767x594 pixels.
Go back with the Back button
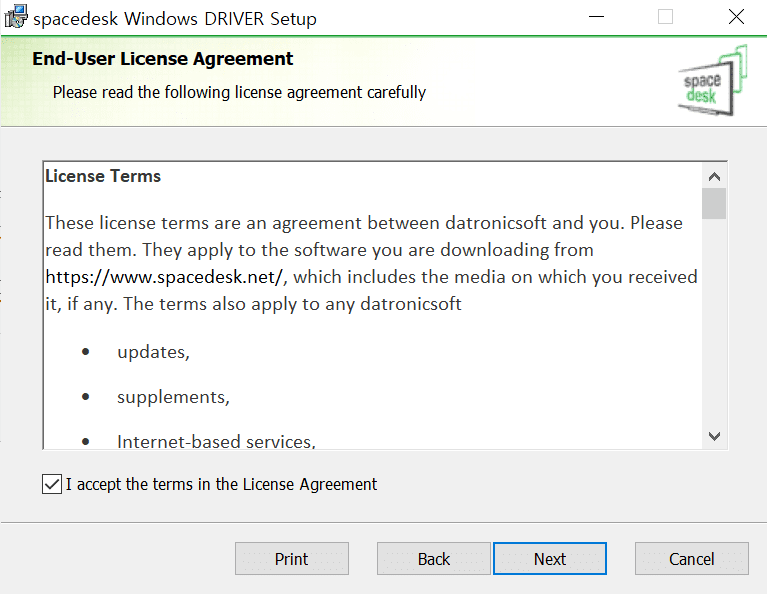[x=433, y=558]
